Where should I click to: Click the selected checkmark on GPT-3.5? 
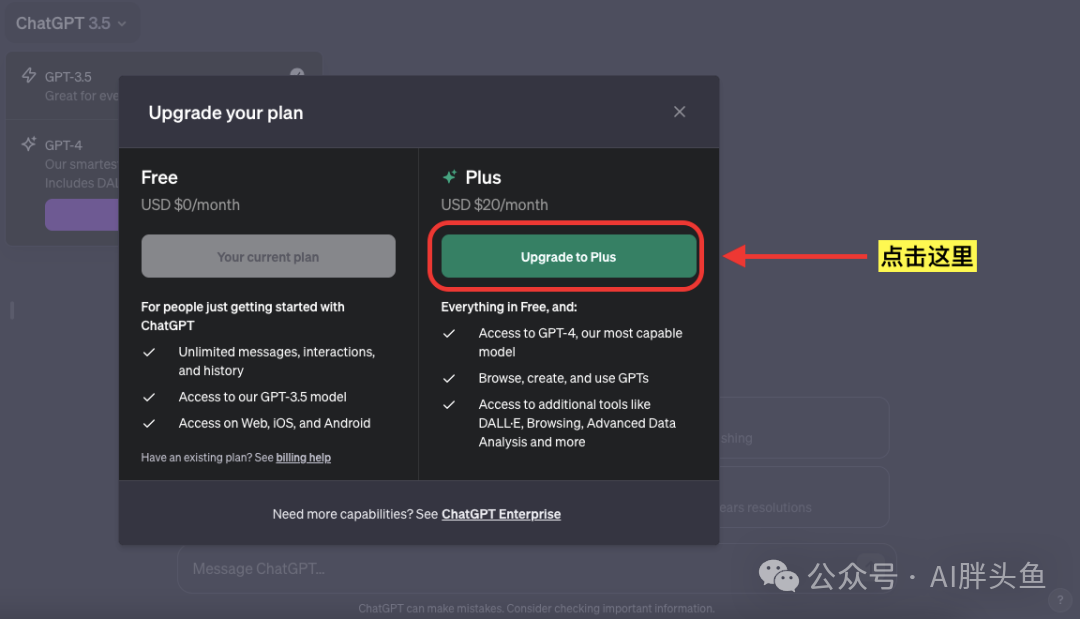[297, 74]
